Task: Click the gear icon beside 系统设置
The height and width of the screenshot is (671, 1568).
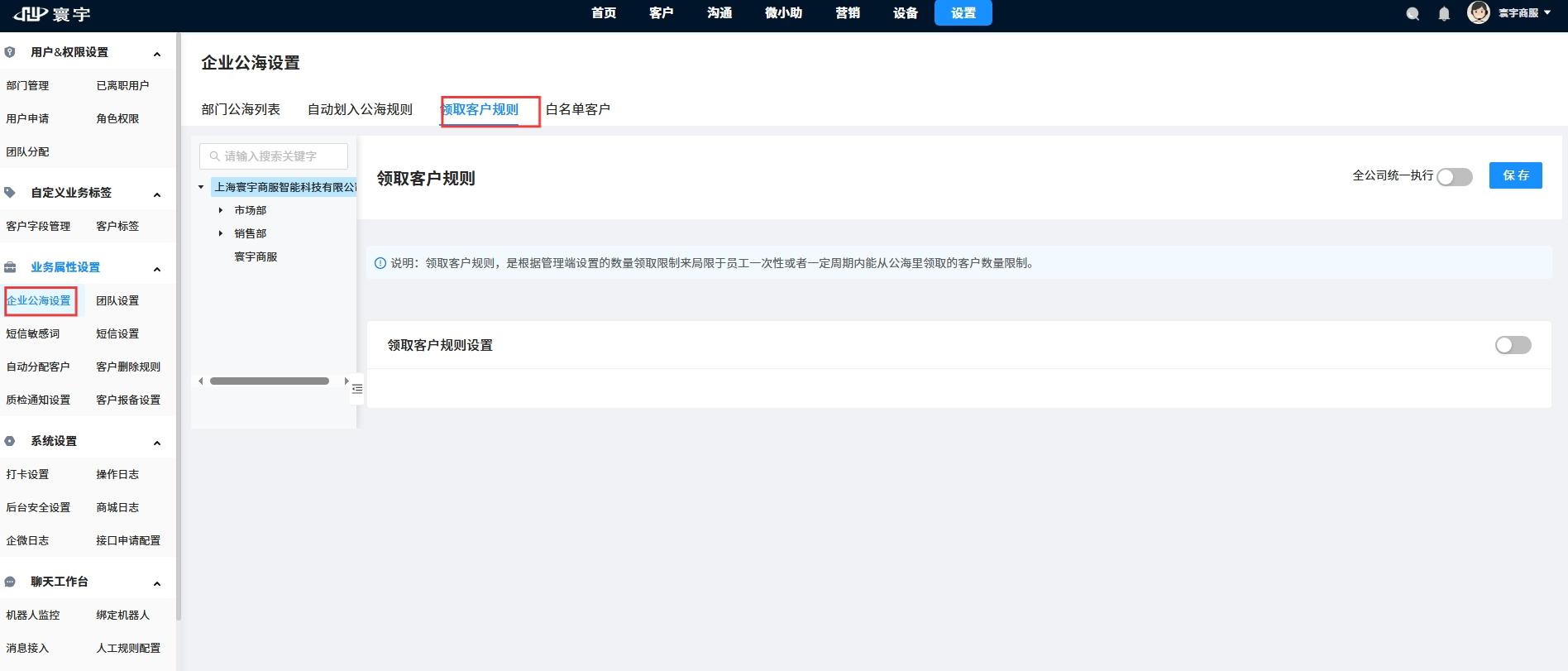Action: pos(10,441)
